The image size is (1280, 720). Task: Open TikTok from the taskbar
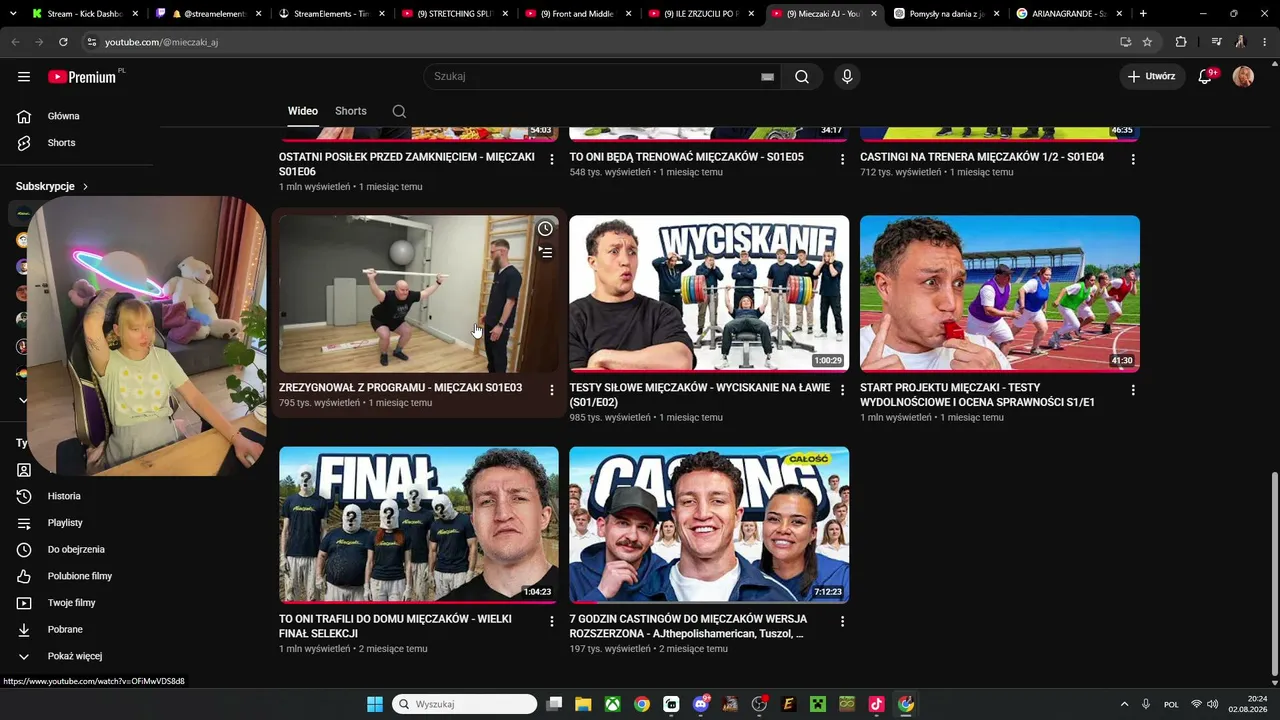876,704
